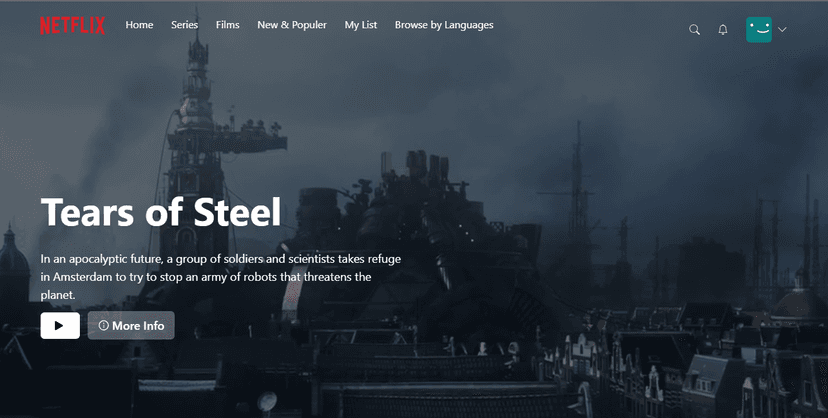
Task: Click the Tears of Steel title heading
Action: click(161, 212)
